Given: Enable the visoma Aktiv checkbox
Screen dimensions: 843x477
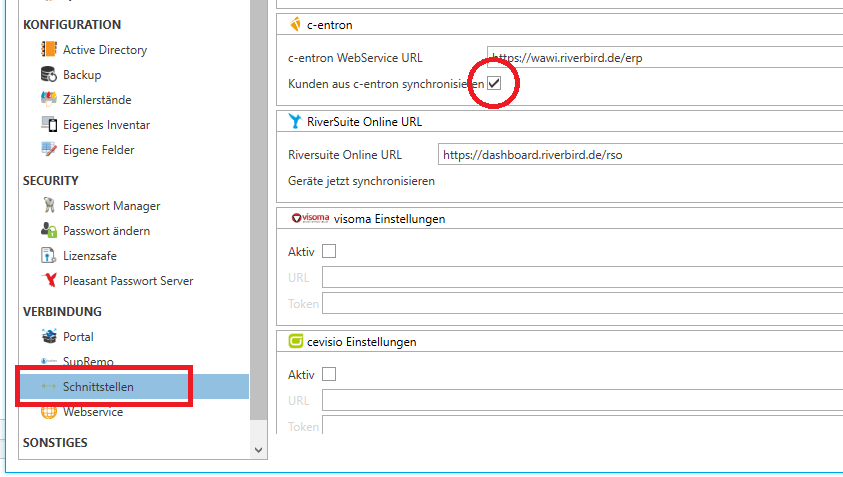Looking at the screenshot, I should click(329, 251).
